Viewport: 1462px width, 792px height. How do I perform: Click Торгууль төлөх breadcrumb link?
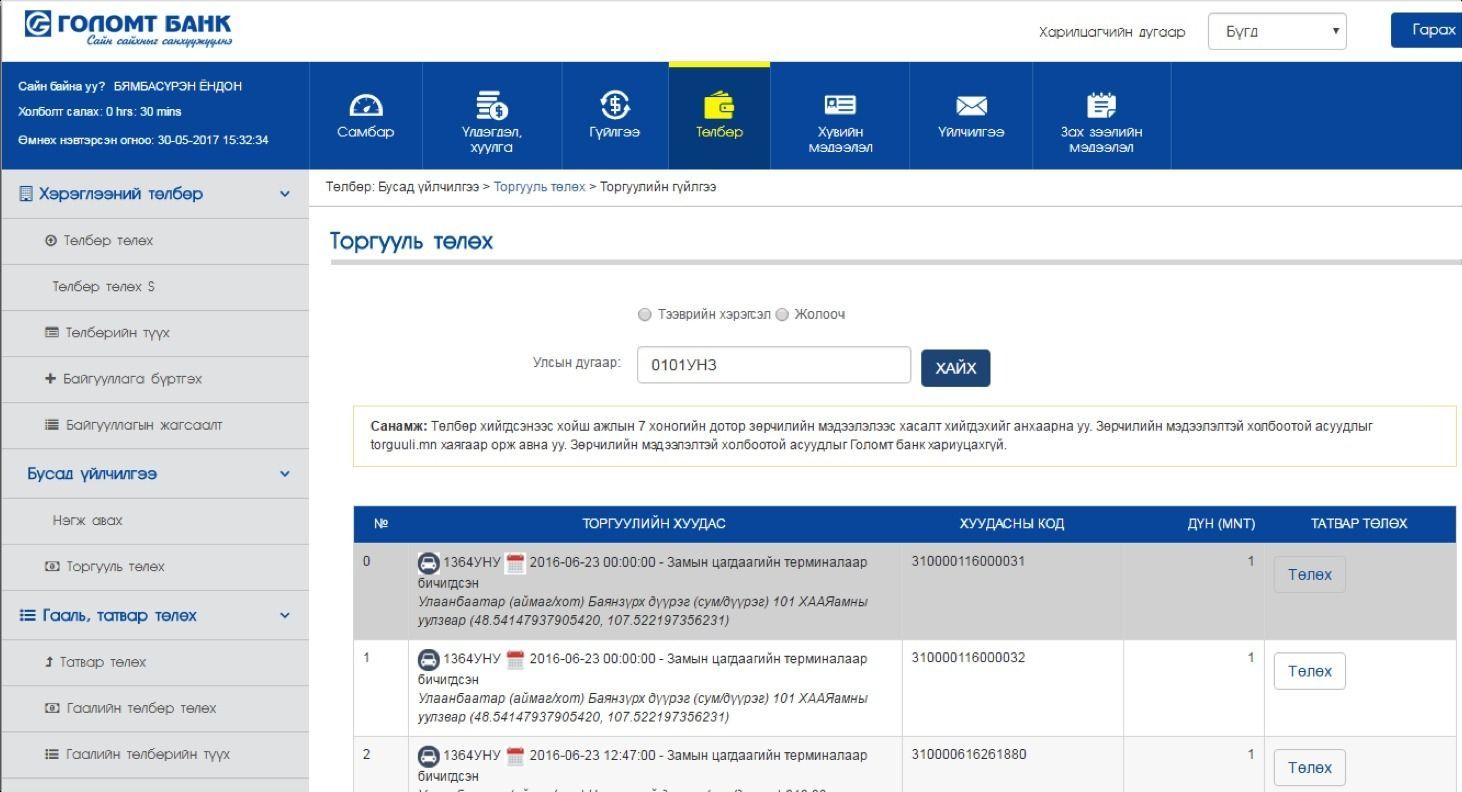(539, 187)
